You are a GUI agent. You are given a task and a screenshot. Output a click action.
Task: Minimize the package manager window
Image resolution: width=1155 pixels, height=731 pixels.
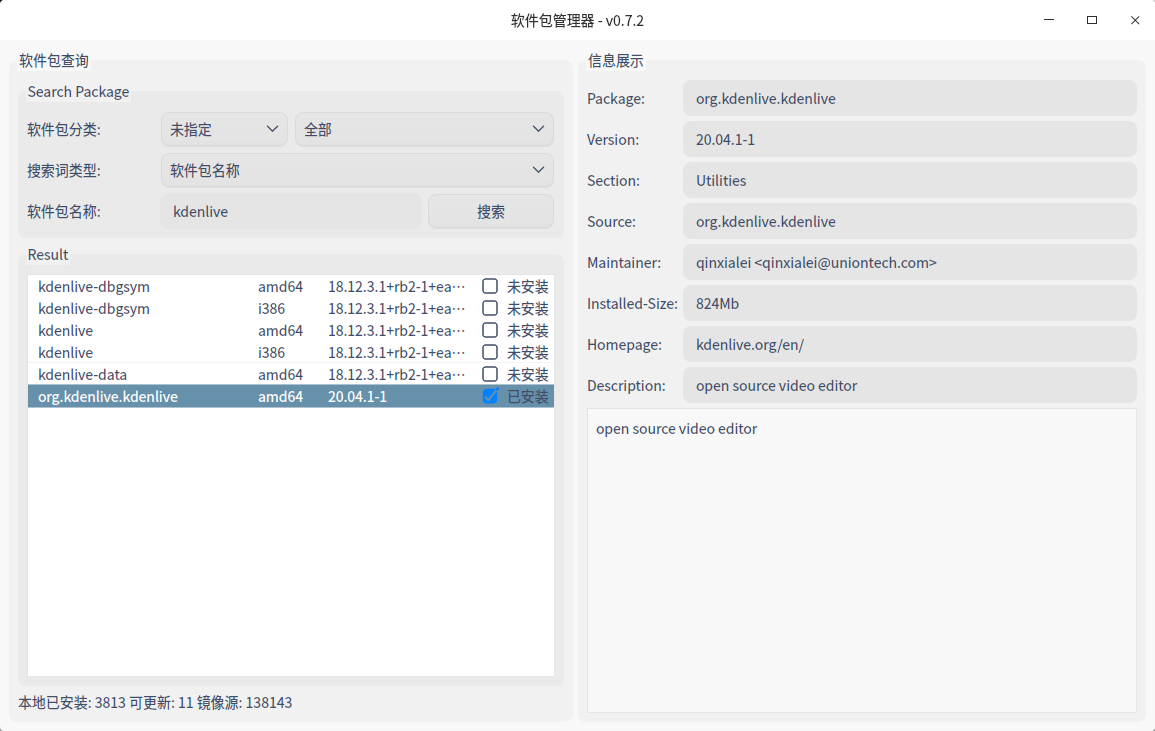tap(1049, 20)
